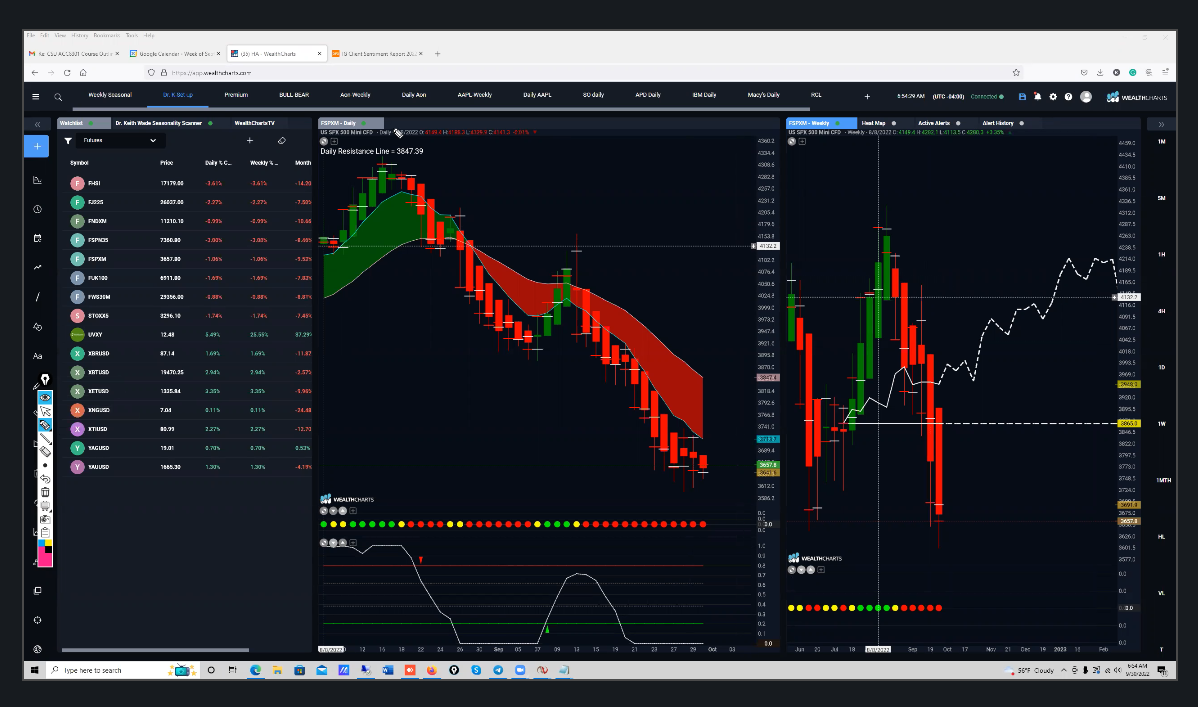Select the 1W timeframe button
This screenshot has width=1198, height=707.
[x=1161, y=424]
